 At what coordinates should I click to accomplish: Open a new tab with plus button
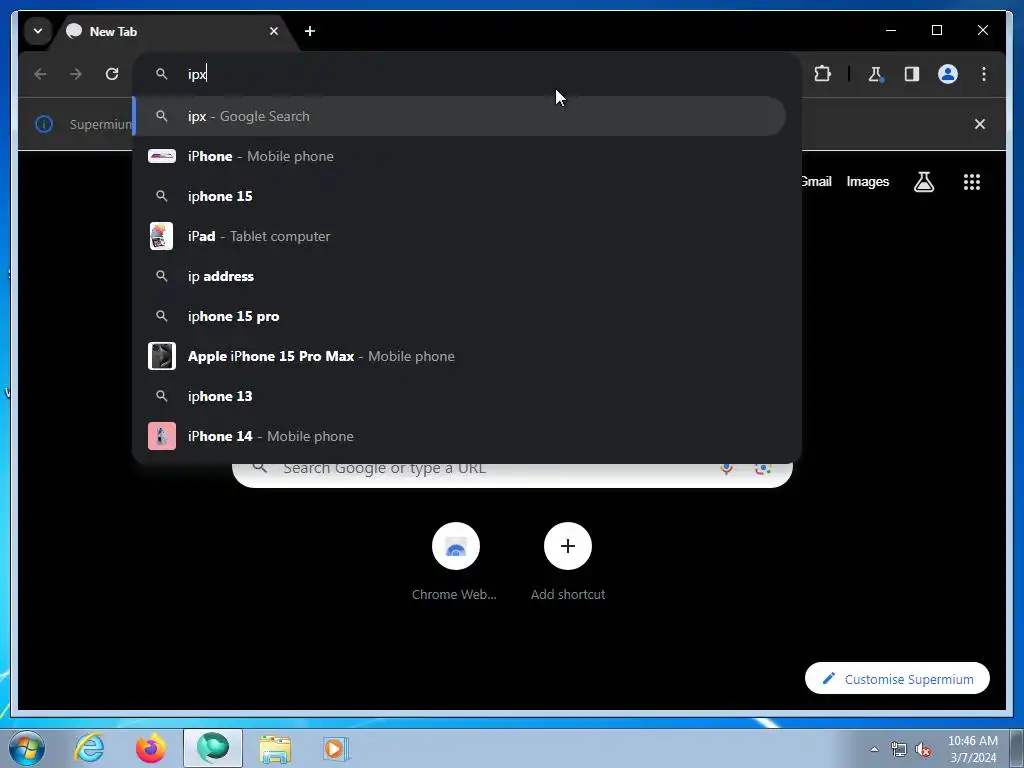coord(310,31)
